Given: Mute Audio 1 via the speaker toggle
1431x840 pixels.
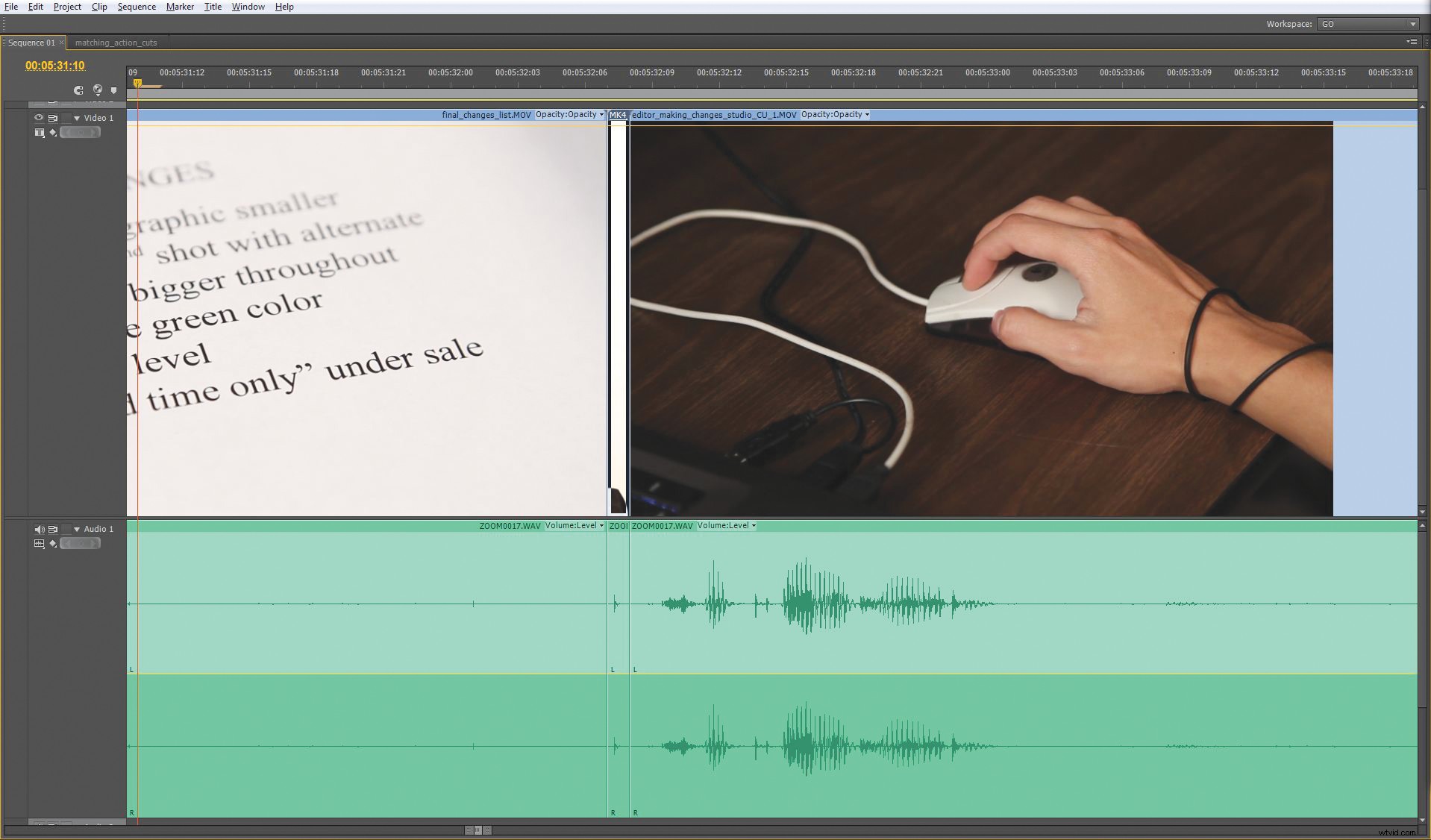Looking at the screenshot, I should click(x=40, y=530).
